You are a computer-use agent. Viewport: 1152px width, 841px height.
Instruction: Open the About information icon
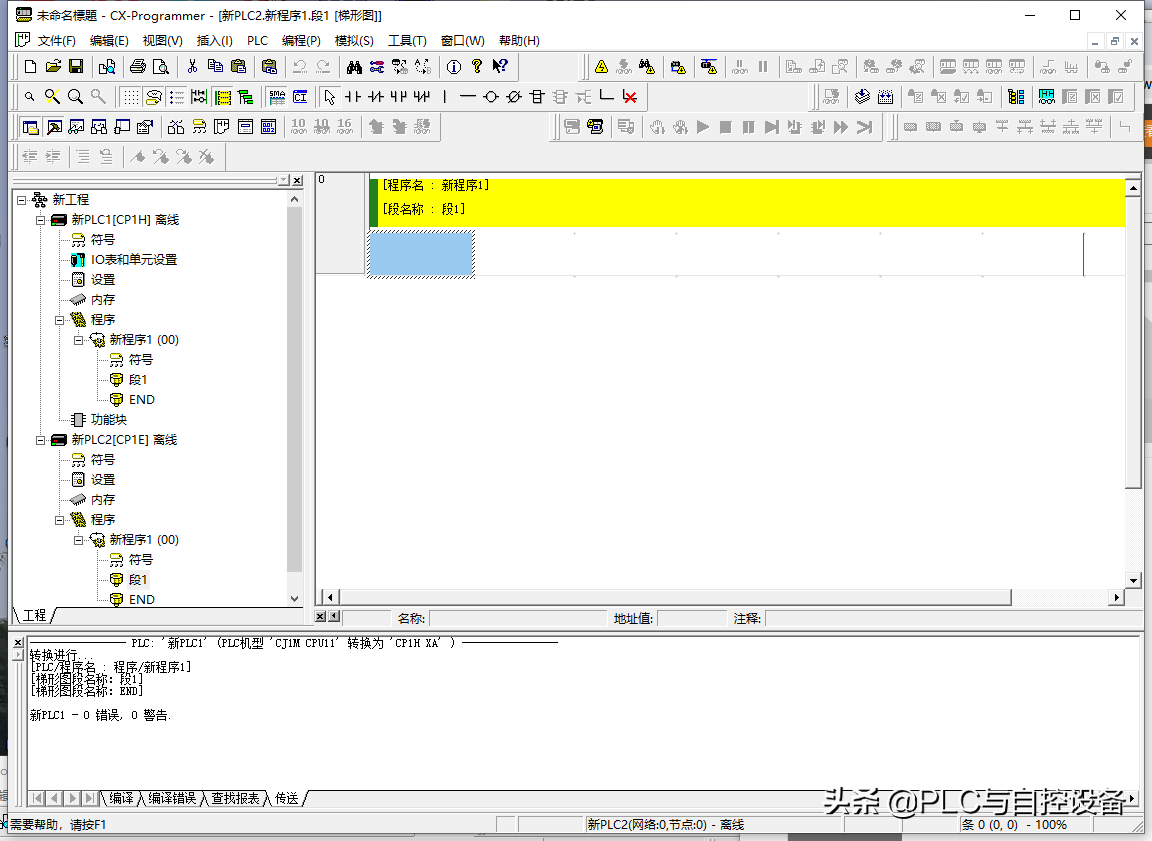pos(454,67)
